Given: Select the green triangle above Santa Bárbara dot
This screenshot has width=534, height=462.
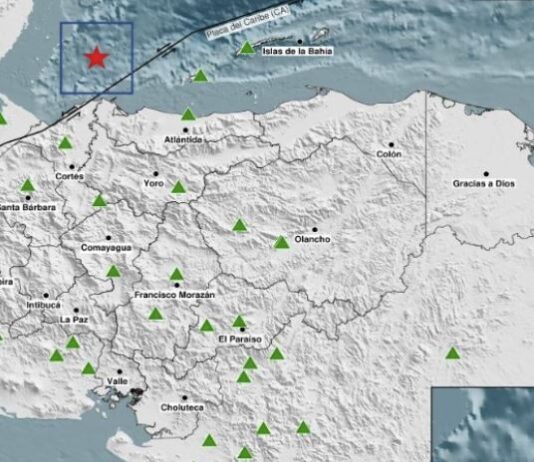Looking at the screenshot, I should (x=28, y=186).
